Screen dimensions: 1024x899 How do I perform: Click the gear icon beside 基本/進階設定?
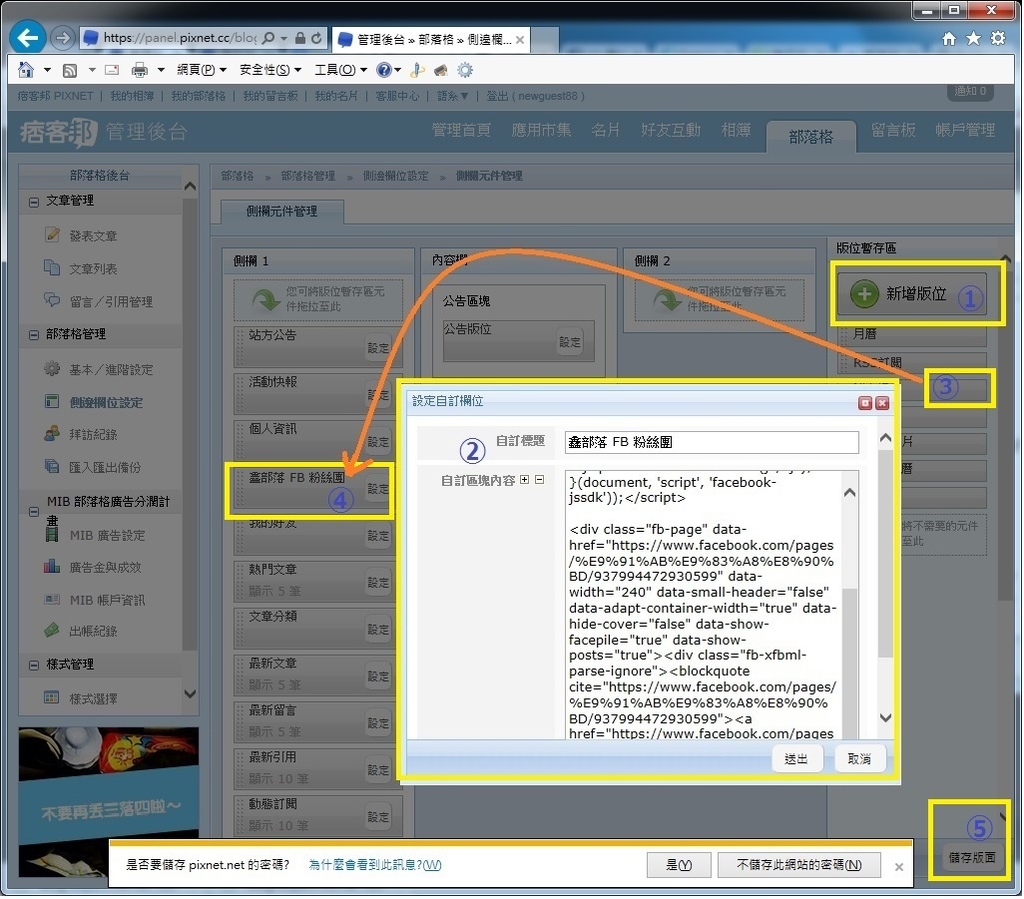click(x=52, y=368)
